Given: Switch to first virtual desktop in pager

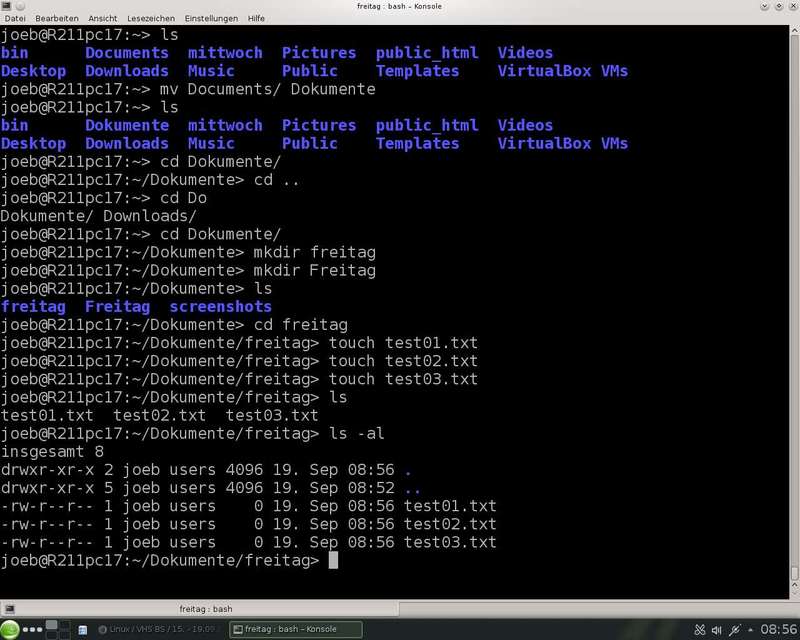Looking at the screenshot, I should 52,625.
